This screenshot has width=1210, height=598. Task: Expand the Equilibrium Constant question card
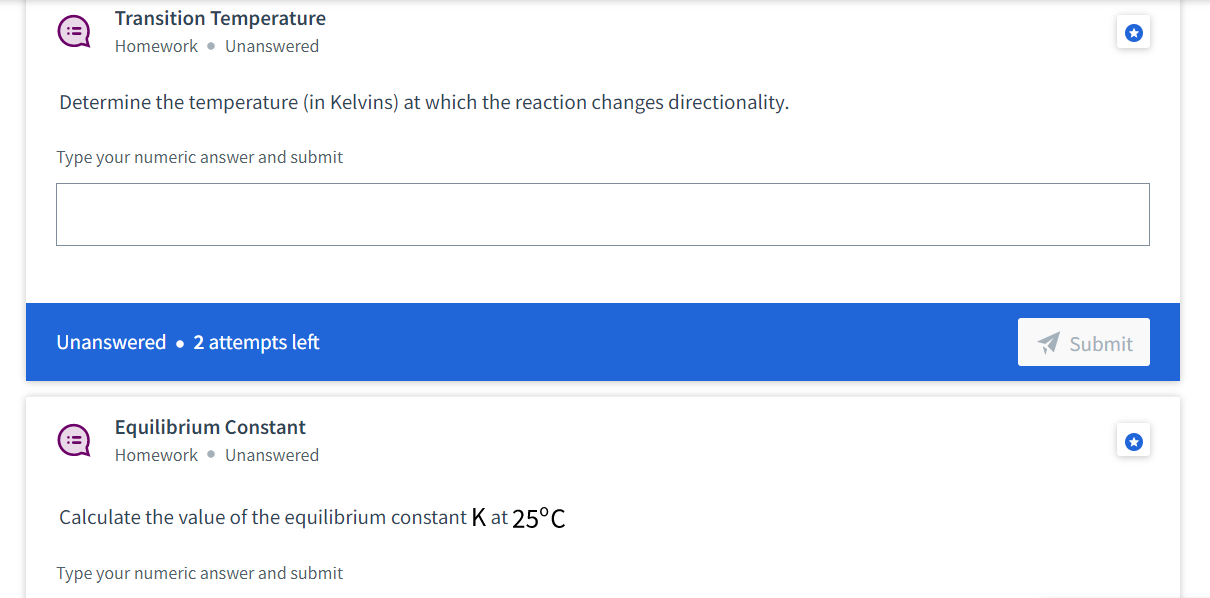coord(210,427)
